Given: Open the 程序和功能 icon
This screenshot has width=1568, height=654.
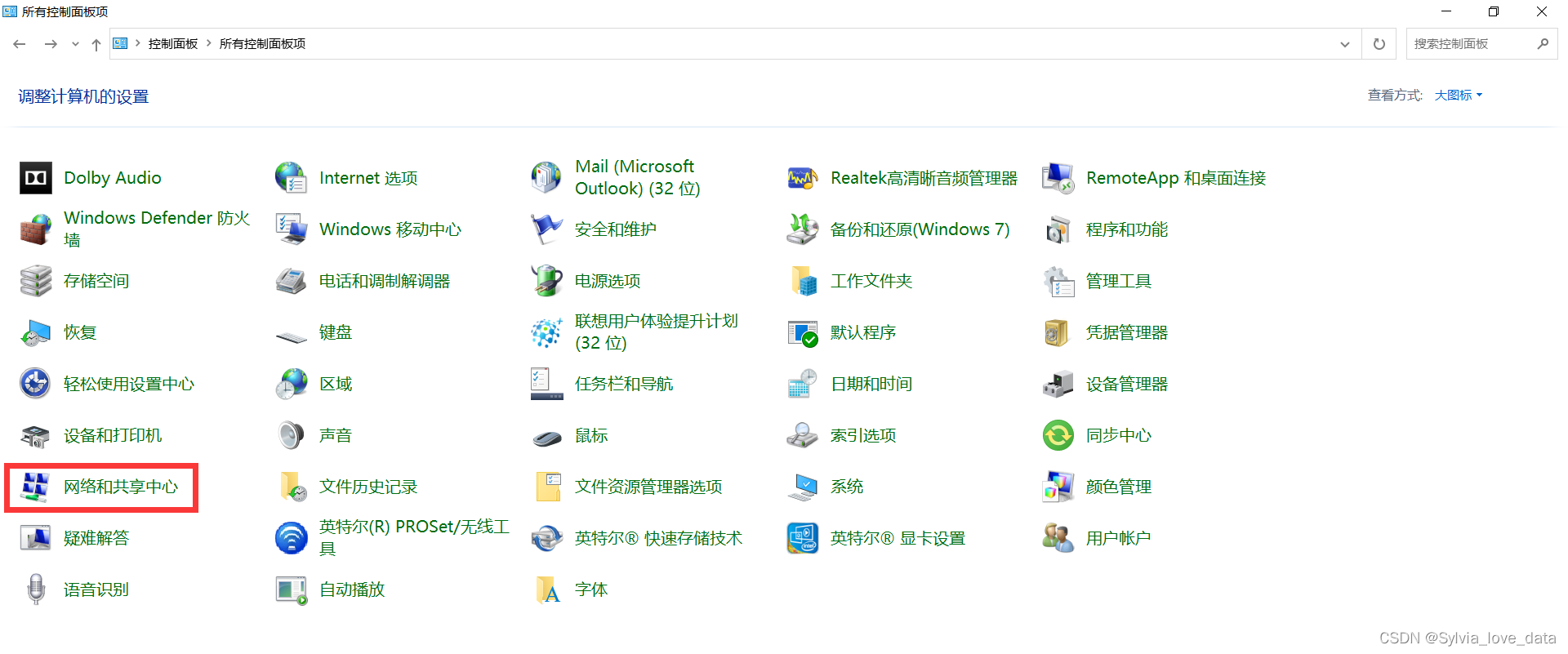Looking at the screenshot, I should tap(1058, 229).
